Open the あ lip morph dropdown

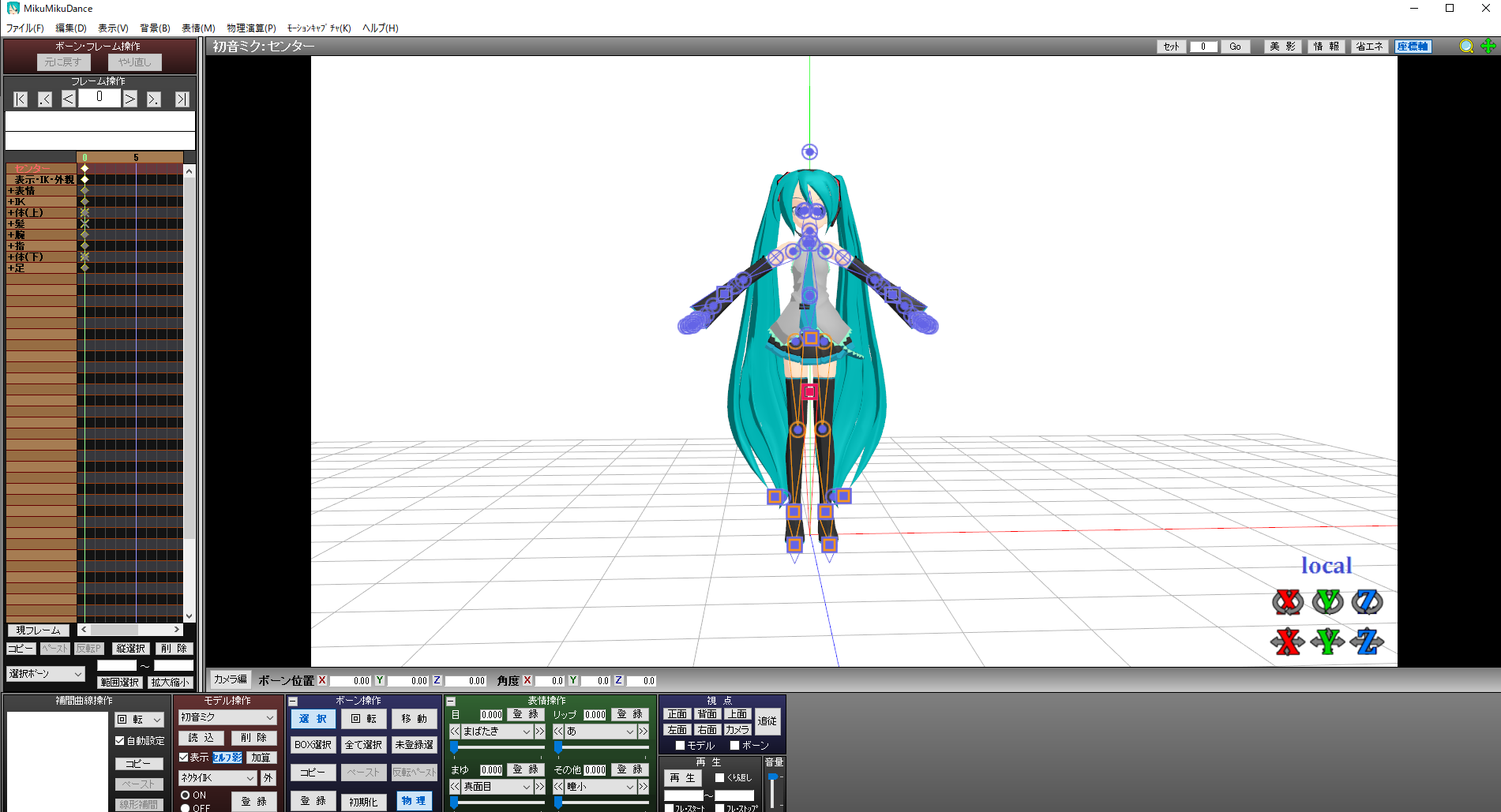600,732
